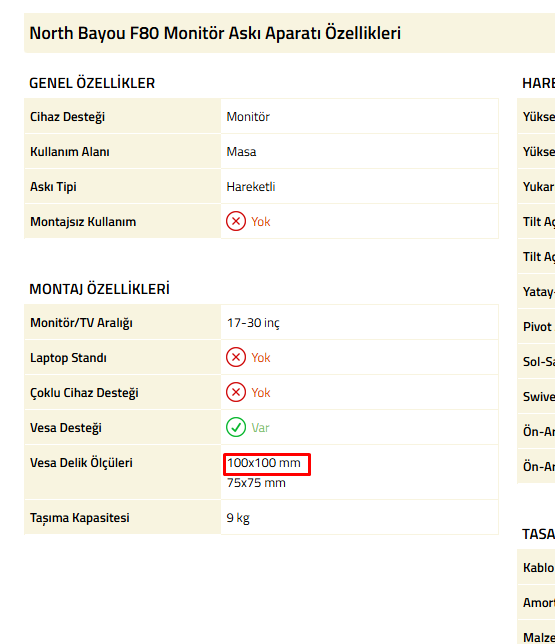Viewport: 555px width, 644px height.
Task: Click the red X icon in Laptop Standı row
Action: (x=236, y=357)
